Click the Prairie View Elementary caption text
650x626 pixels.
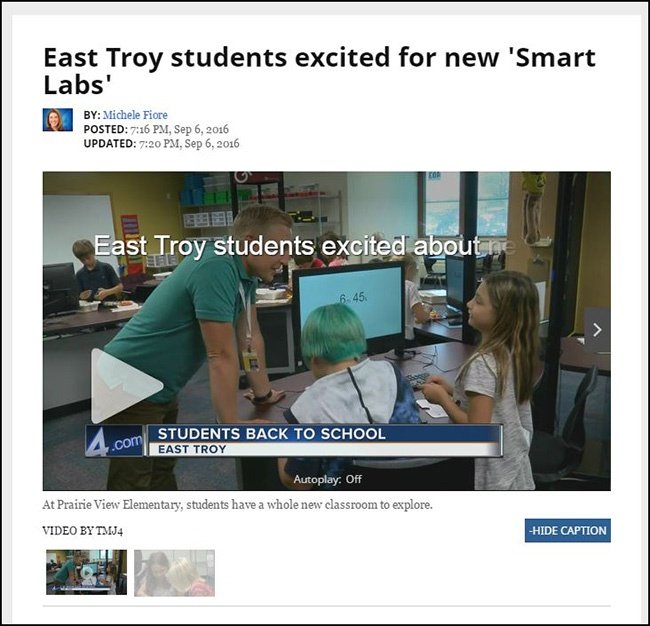pos(237,505)
